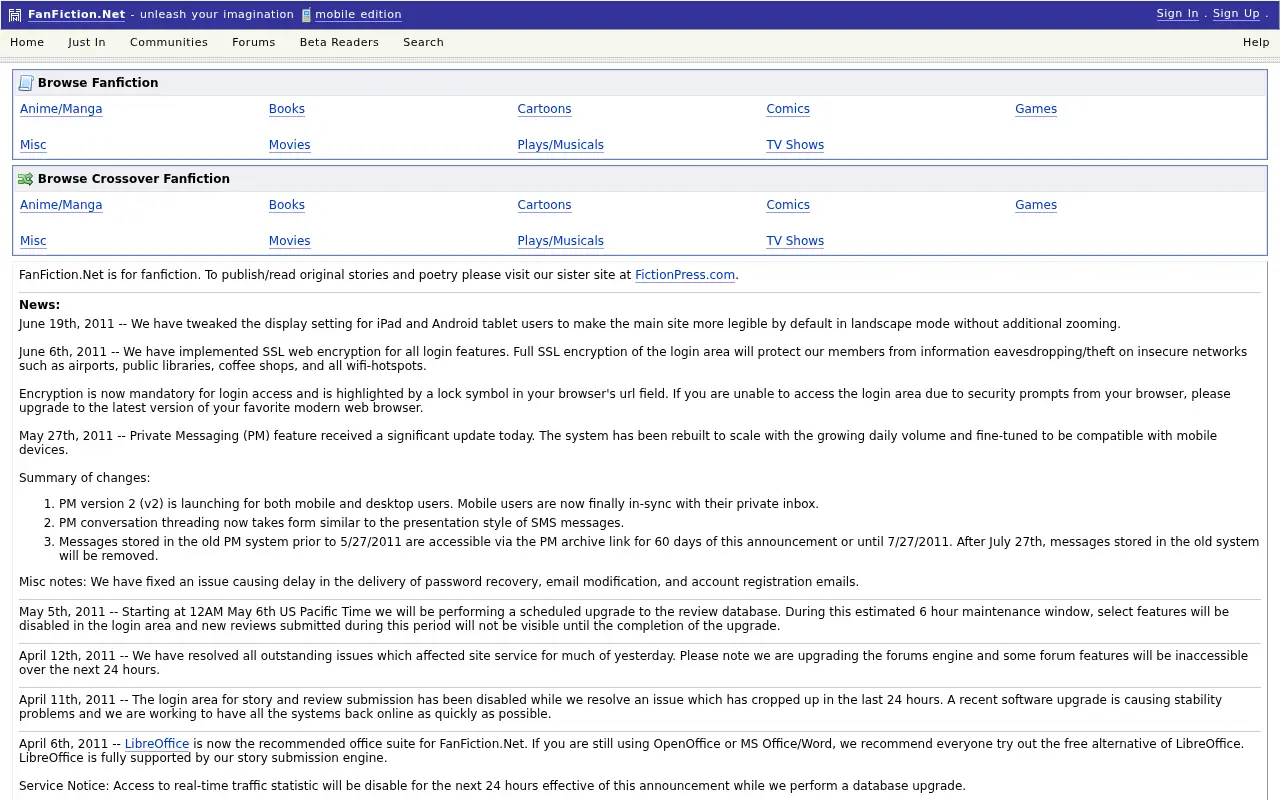Click the crossover arrows icon beside Browse Crossover Fanfiction
Screen dimensions: 1280x800
coord(26,179)
